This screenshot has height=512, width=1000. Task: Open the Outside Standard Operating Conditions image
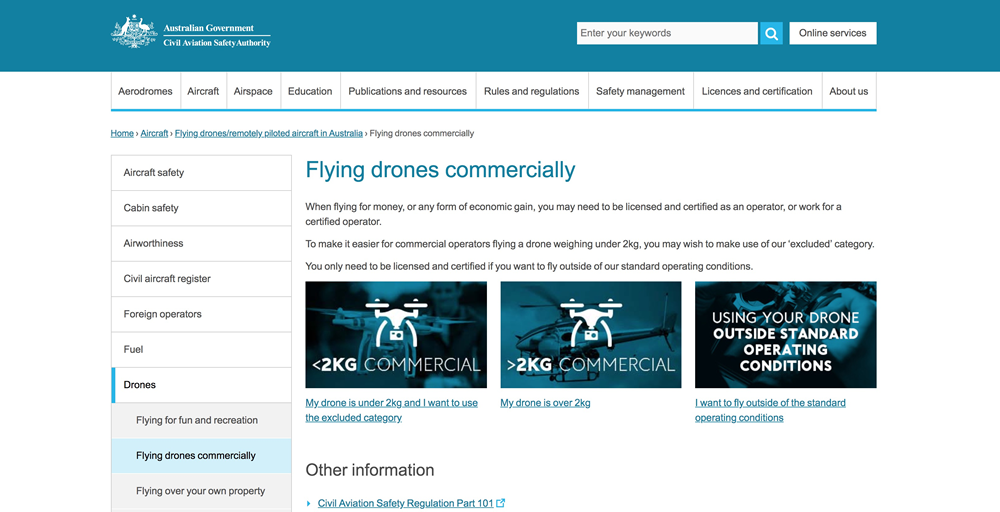[x=785, y=334]
